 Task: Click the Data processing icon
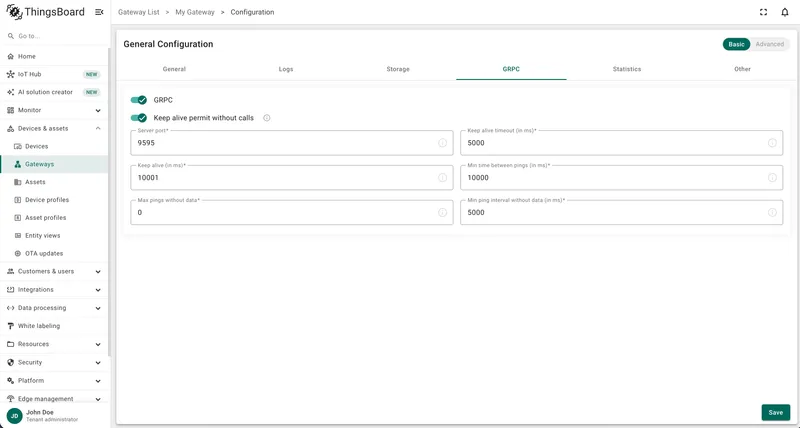[11, 308]
